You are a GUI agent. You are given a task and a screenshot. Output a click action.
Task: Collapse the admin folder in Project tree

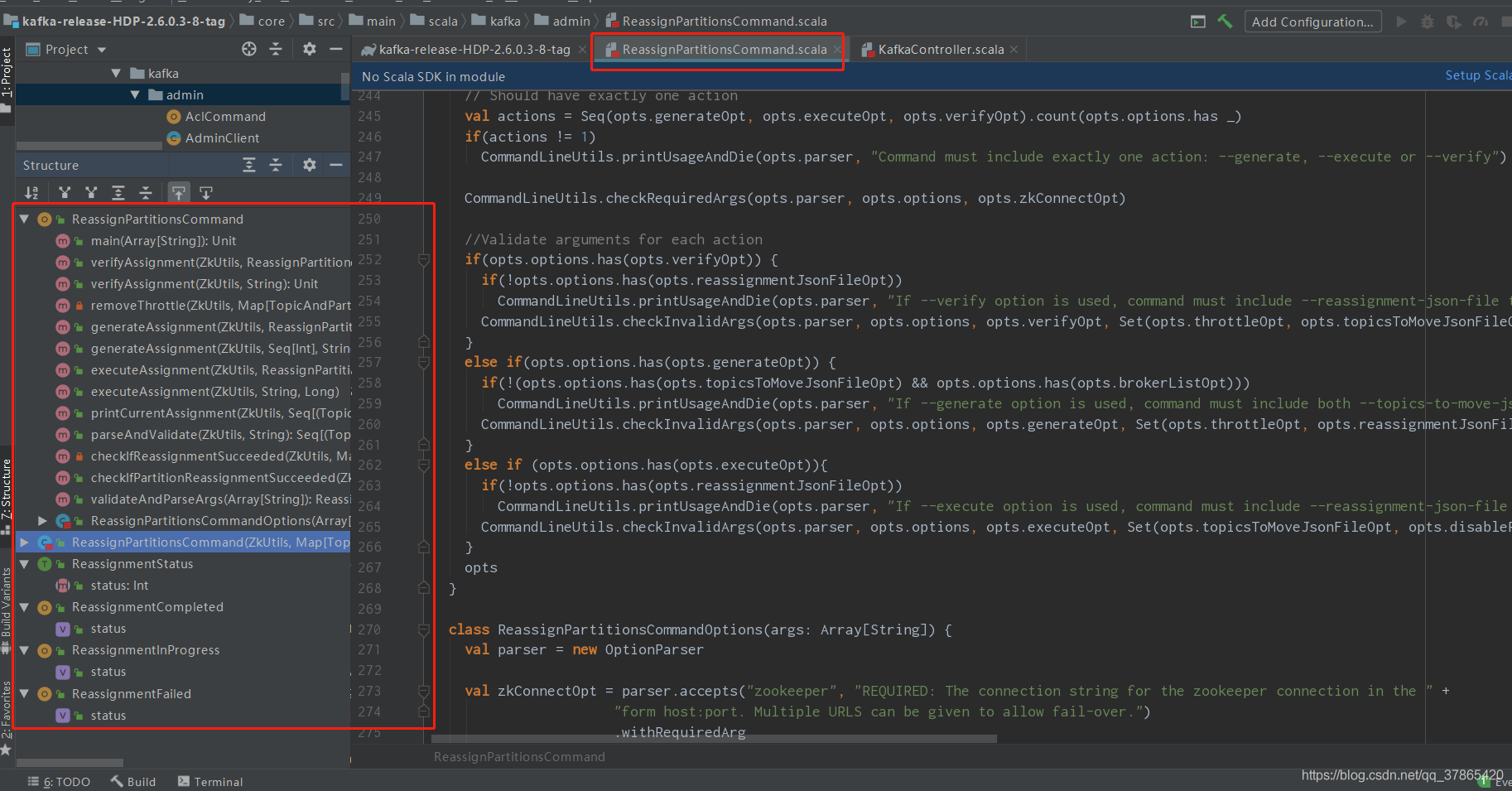(135, 95)
